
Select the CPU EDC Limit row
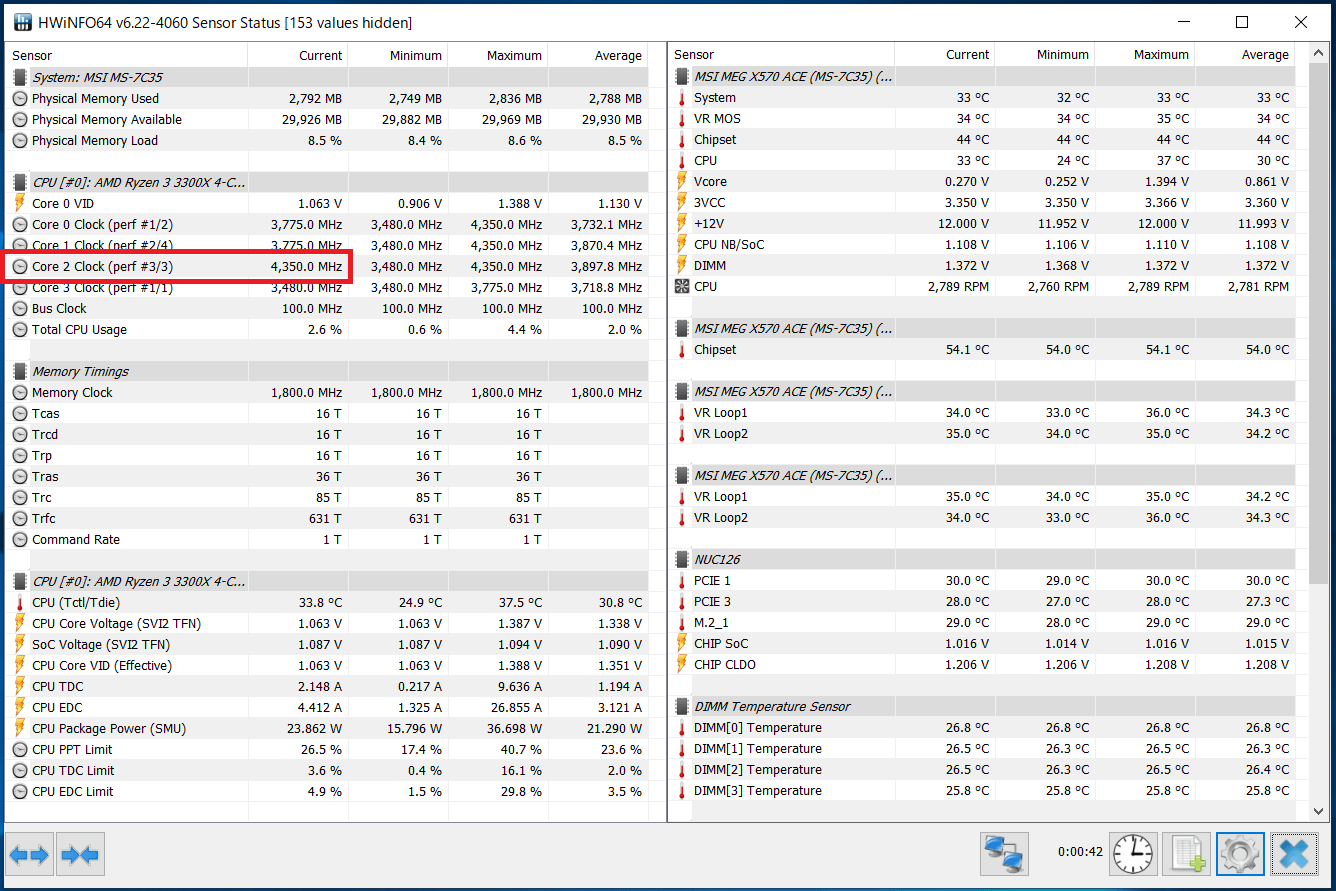[327, 792]
